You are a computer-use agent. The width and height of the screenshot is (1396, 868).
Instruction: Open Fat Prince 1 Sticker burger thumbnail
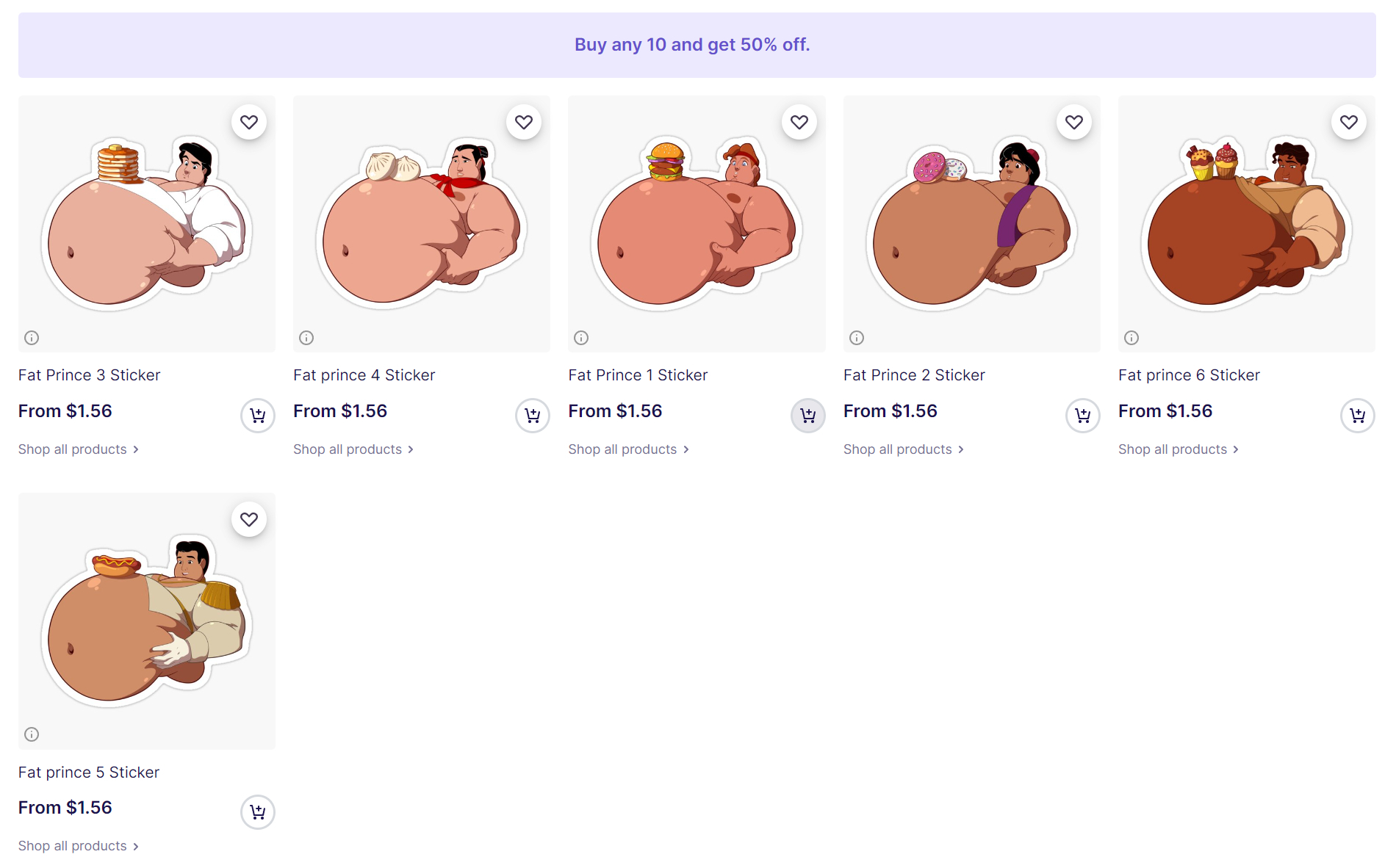696,223
